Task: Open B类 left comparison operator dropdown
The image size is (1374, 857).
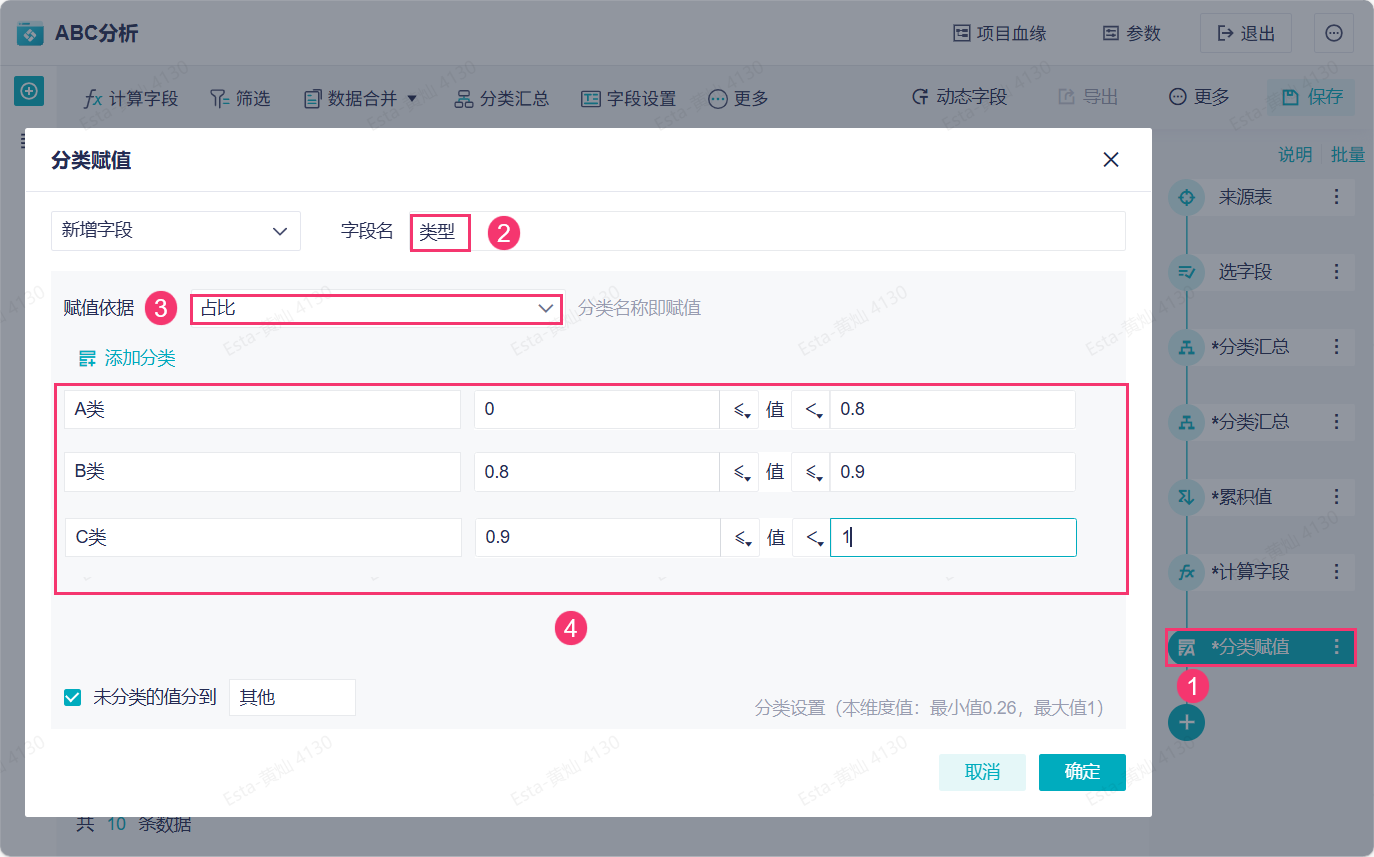Action: (x=739, y=472)
